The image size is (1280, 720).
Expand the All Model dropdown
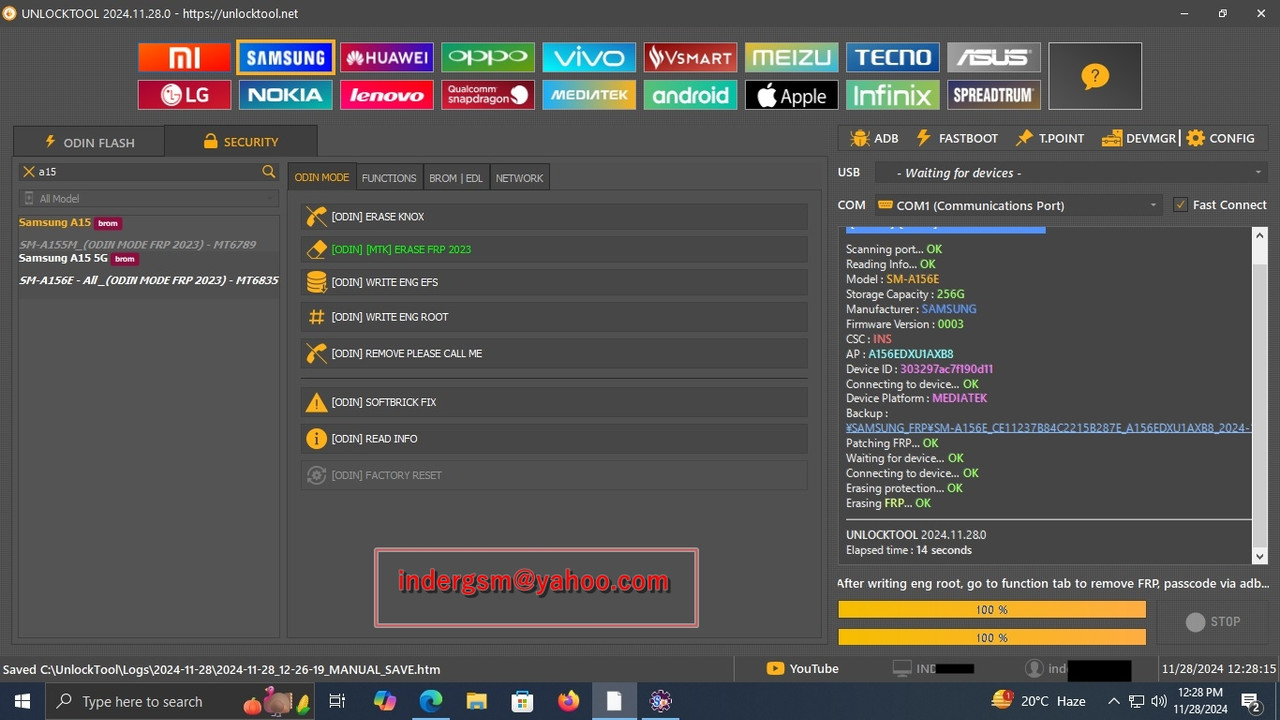(149, 198)
